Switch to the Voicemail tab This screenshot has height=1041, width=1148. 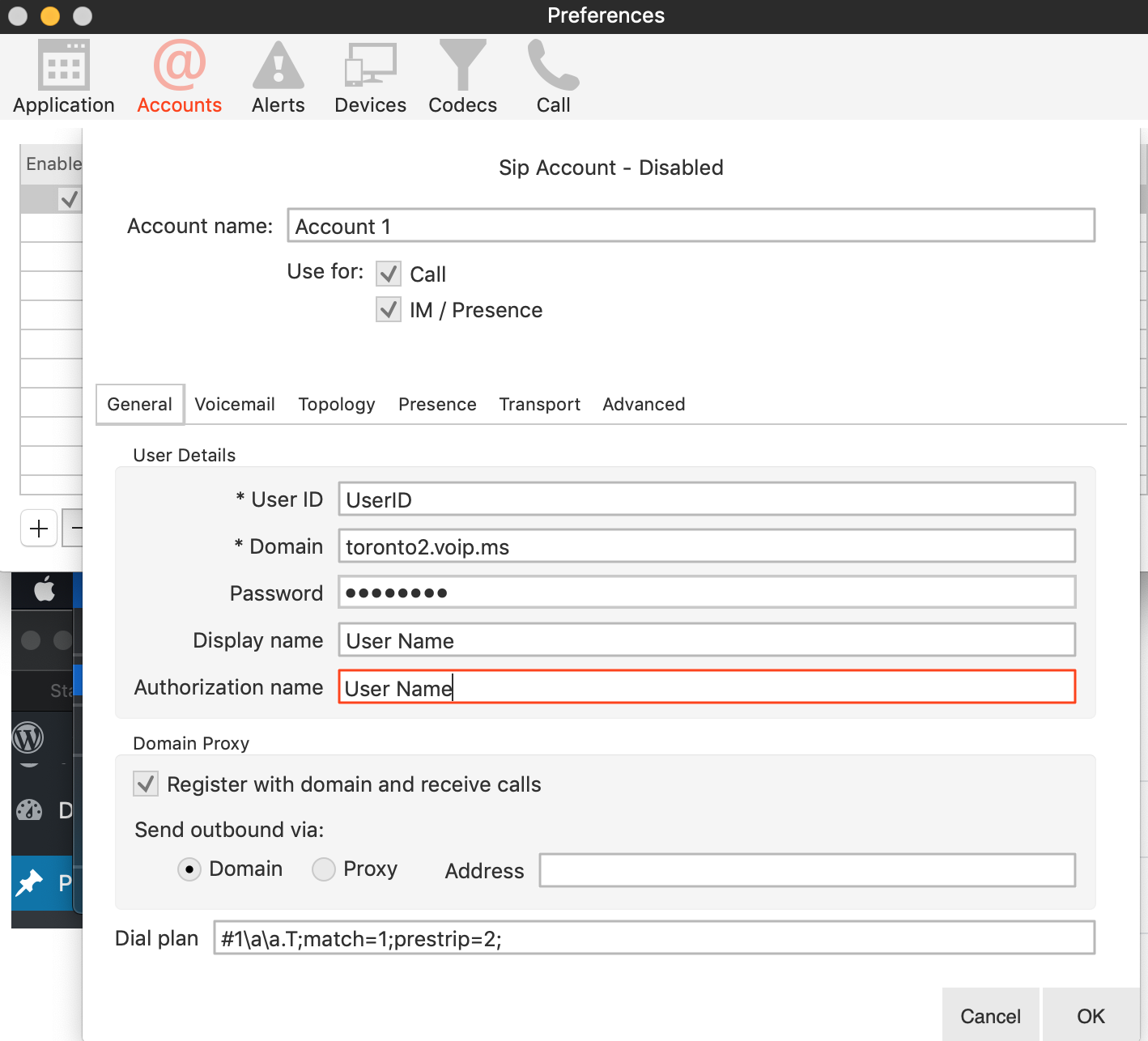click(235, 404)
